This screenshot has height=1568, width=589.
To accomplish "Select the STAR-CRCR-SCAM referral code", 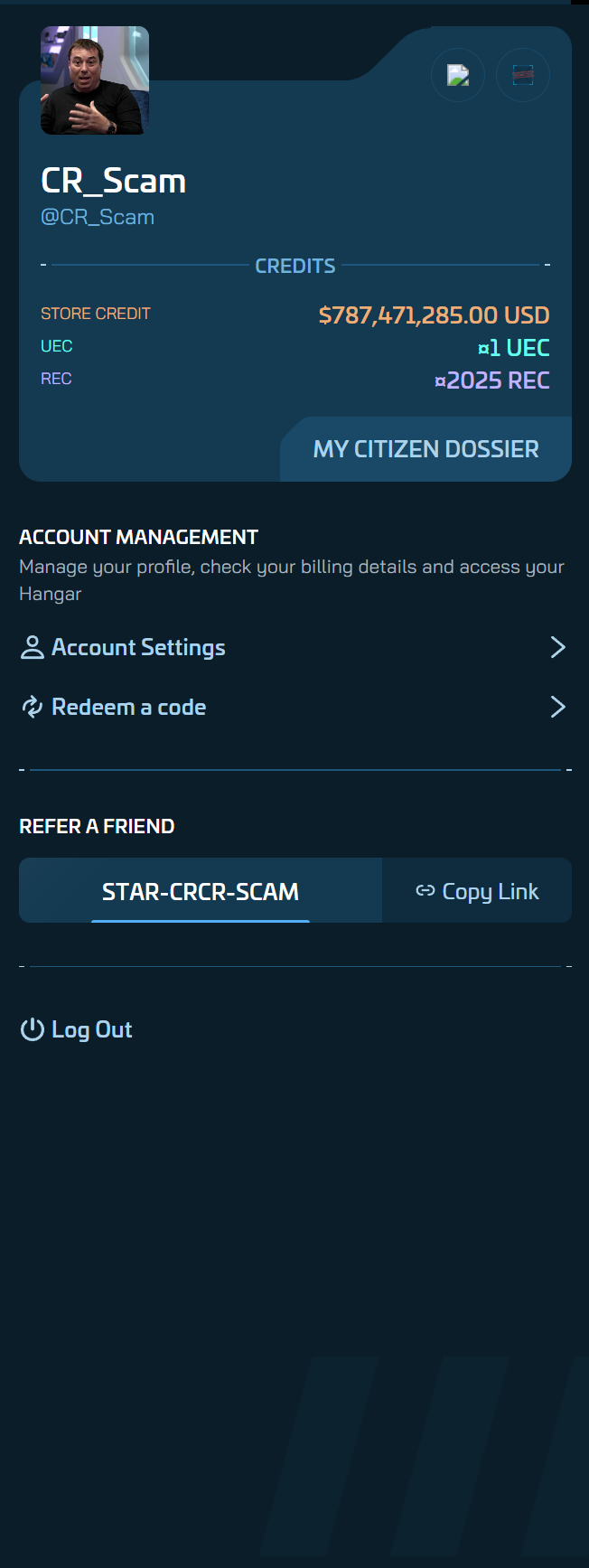I will coord(201,891).
